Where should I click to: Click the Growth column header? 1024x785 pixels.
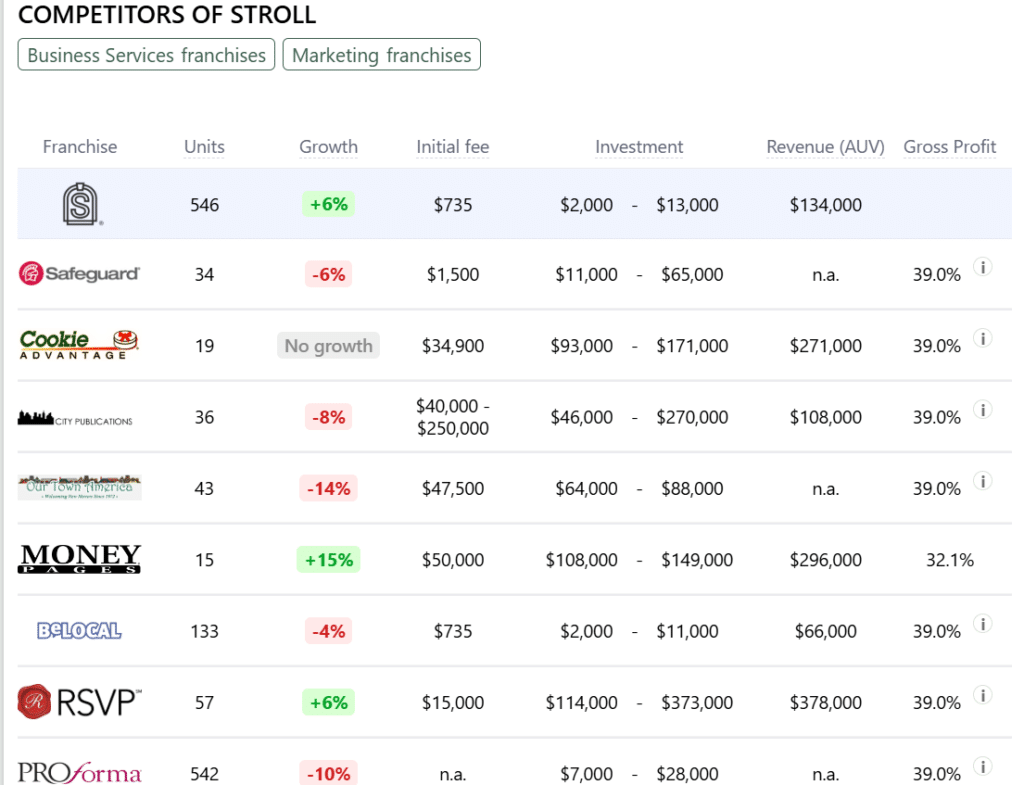coord(328,147)
